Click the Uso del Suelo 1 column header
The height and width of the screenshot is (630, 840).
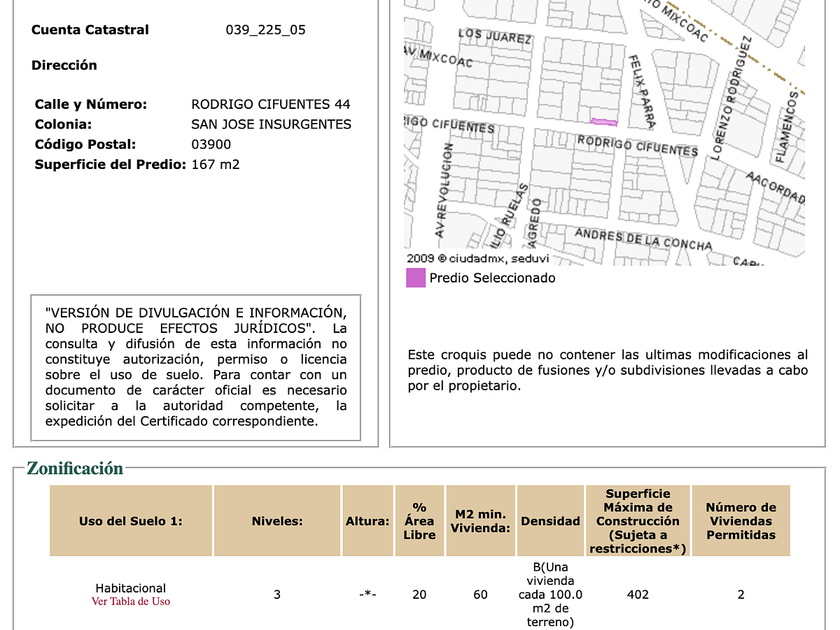point(131,521)
